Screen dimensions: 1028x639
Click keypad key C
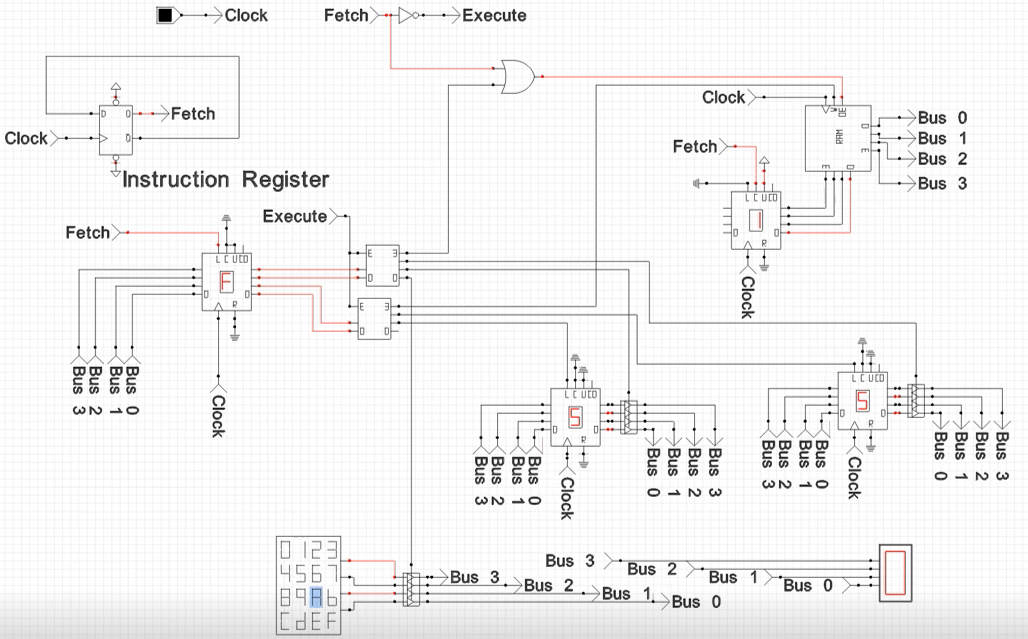coord(286,621)
